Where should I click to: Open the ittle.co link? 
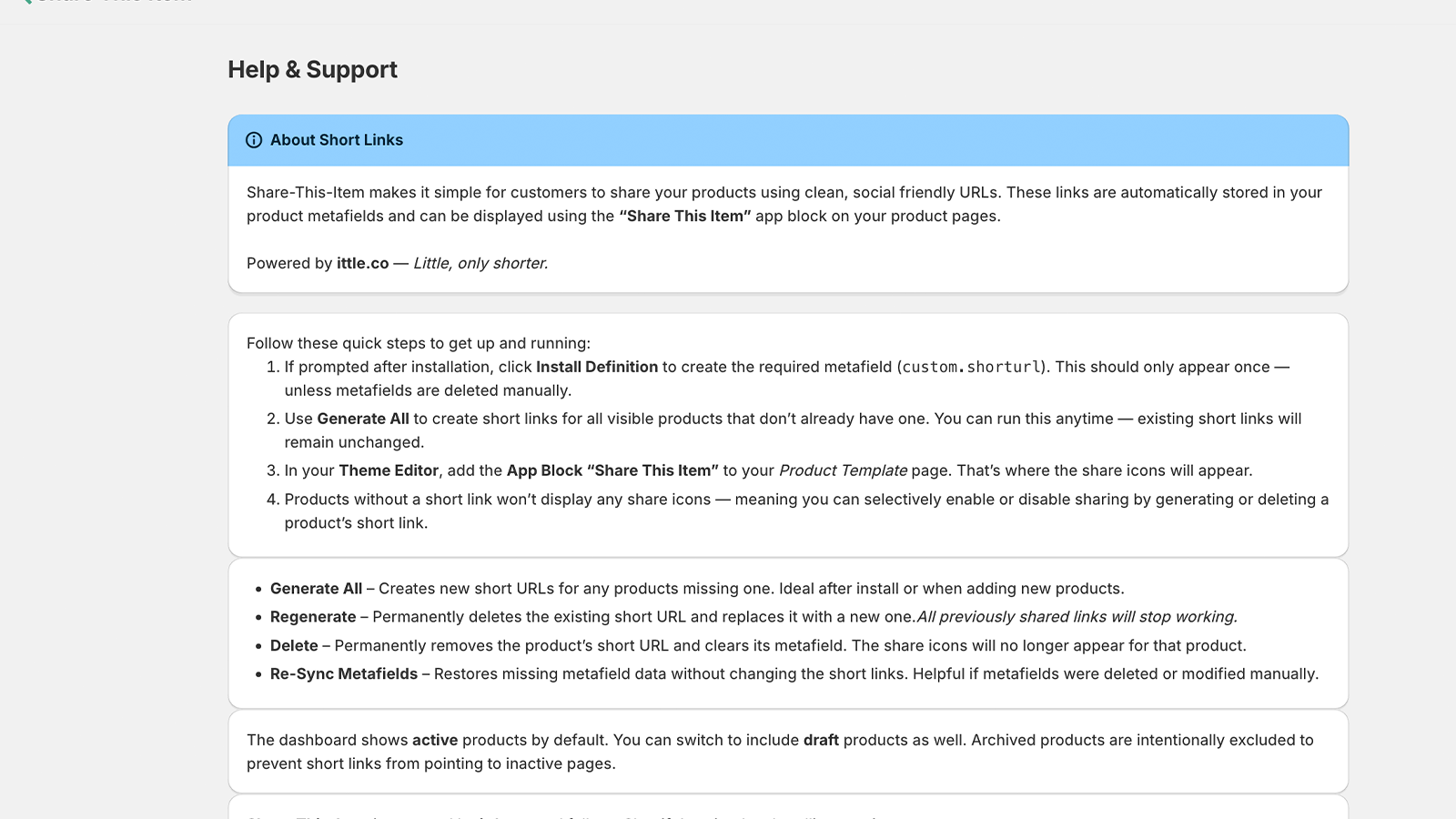pos(362,263)
